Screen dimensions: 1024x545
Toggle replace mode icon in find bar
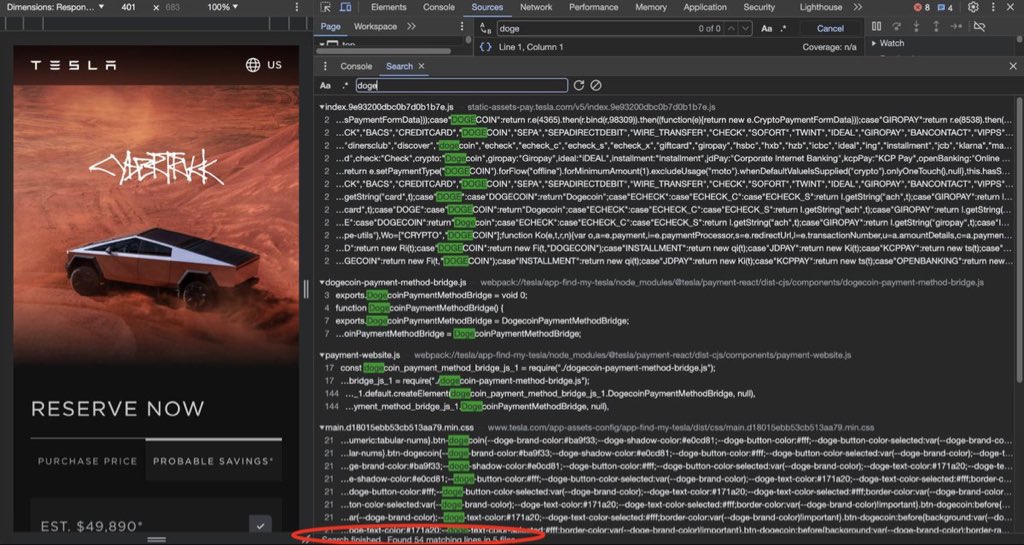pos(485,28)
